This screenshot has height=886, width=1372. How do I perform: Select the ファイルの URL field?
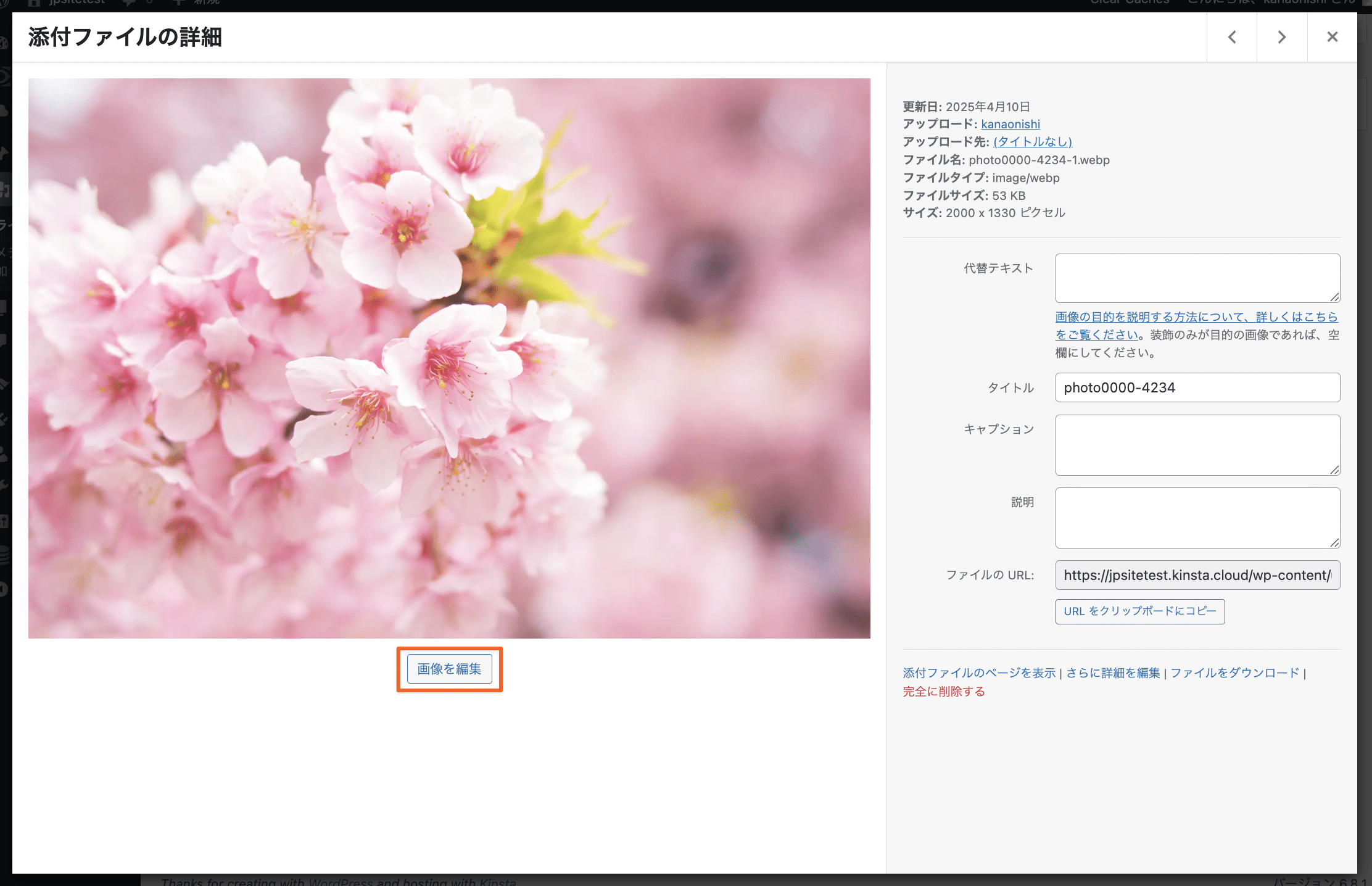tap(1197, 575)
